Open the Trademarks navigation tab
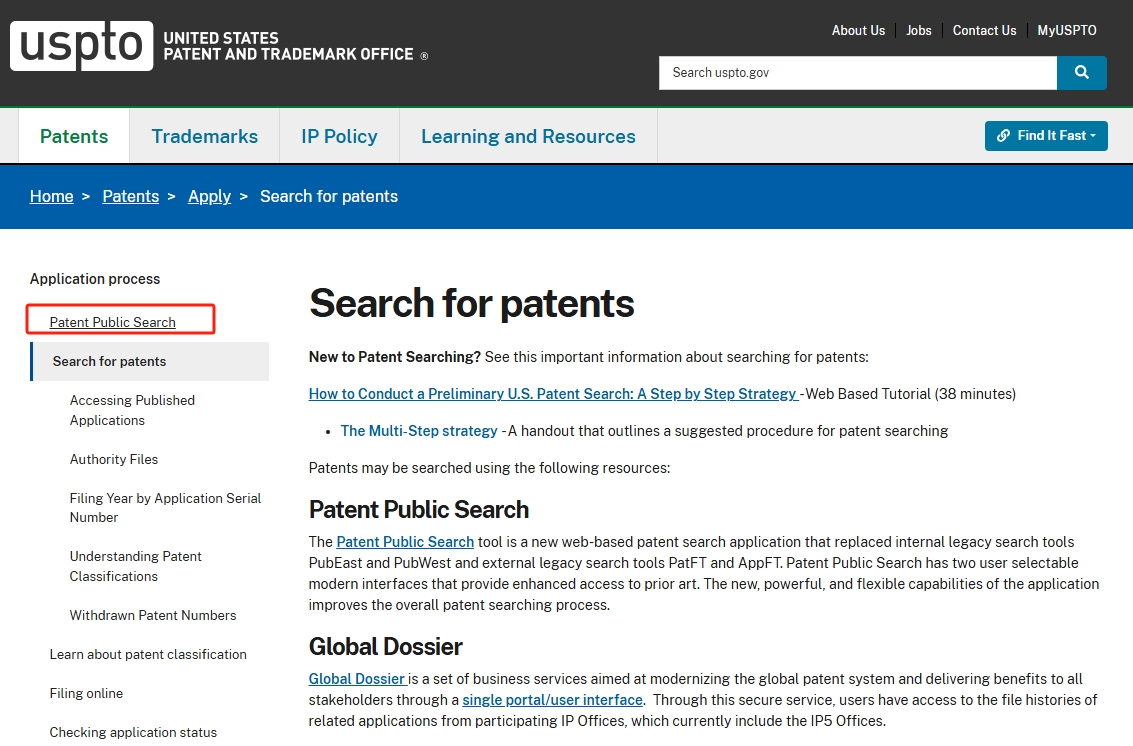 (x=204, y=137)
